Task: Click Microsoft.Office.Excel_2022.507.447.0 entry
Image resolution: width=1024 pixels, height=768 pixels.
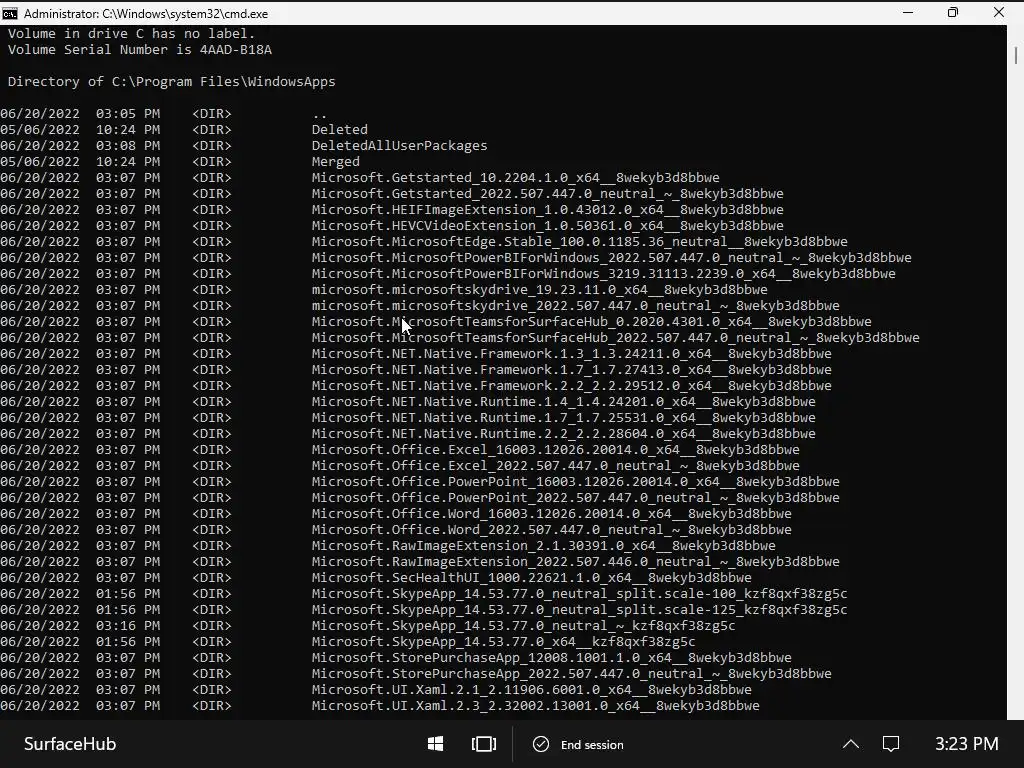Action: (x=555, y=466)
